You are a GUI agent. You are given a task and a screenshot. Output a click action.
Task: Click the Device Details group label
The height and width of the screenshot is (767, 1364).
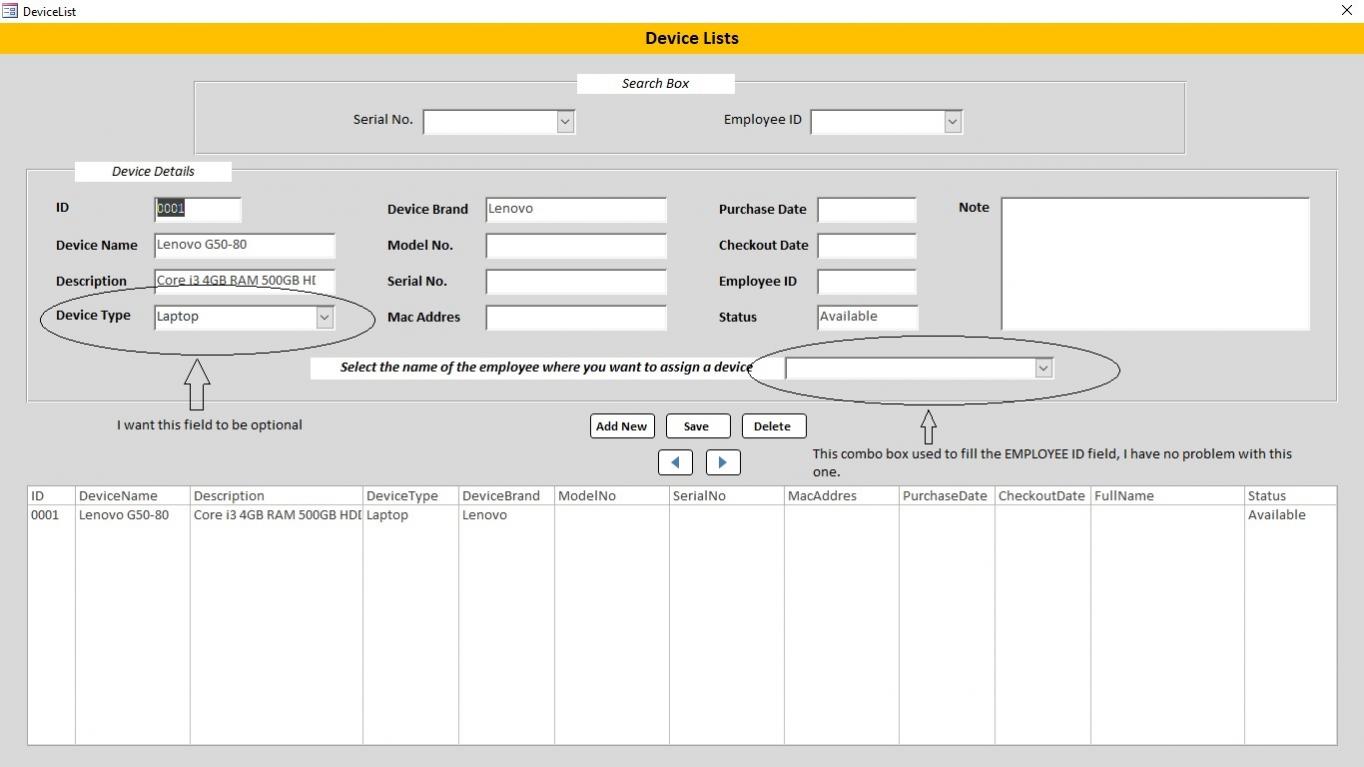(x=153, y=172)
